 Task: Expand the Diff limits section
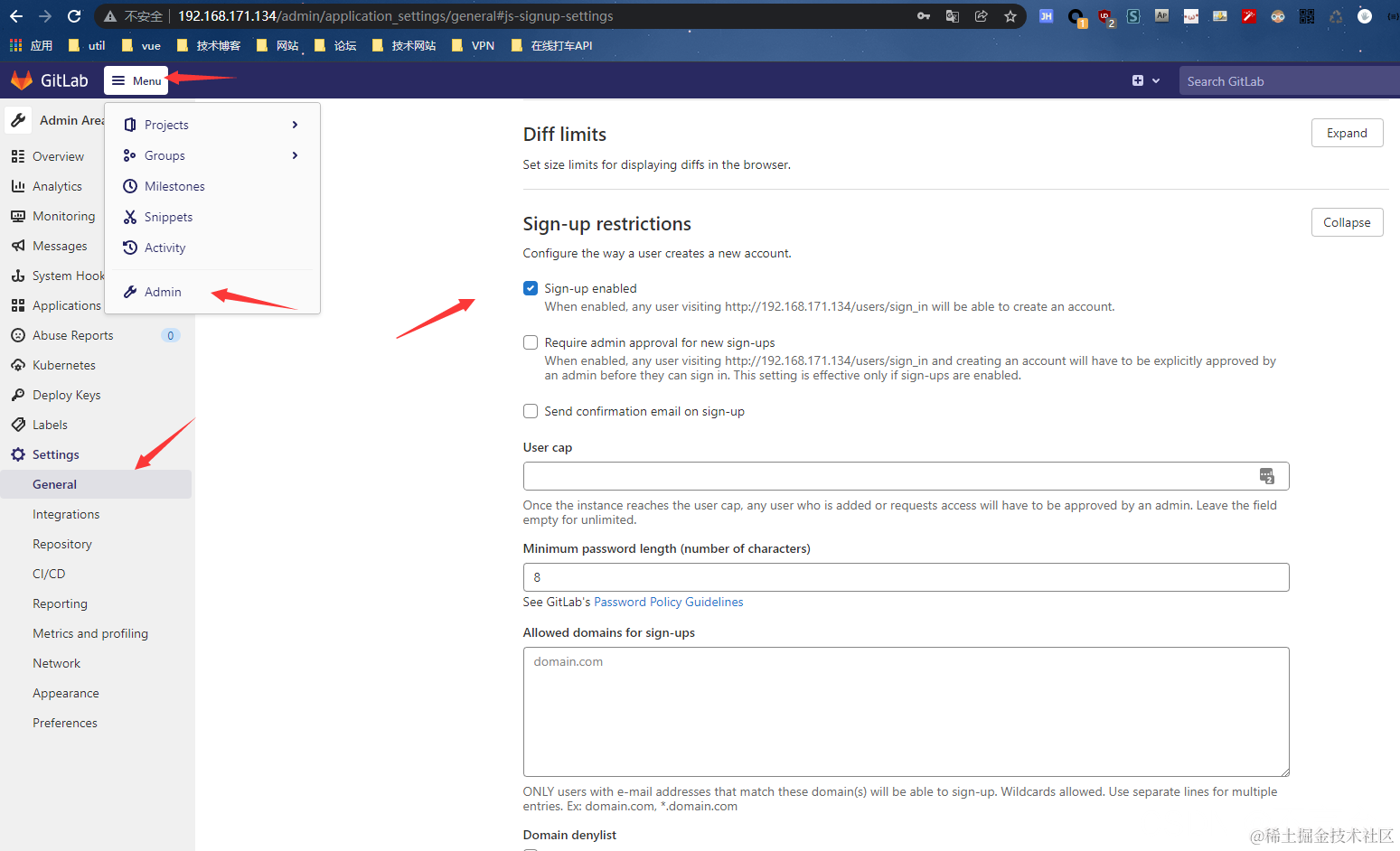[1347, 133]
